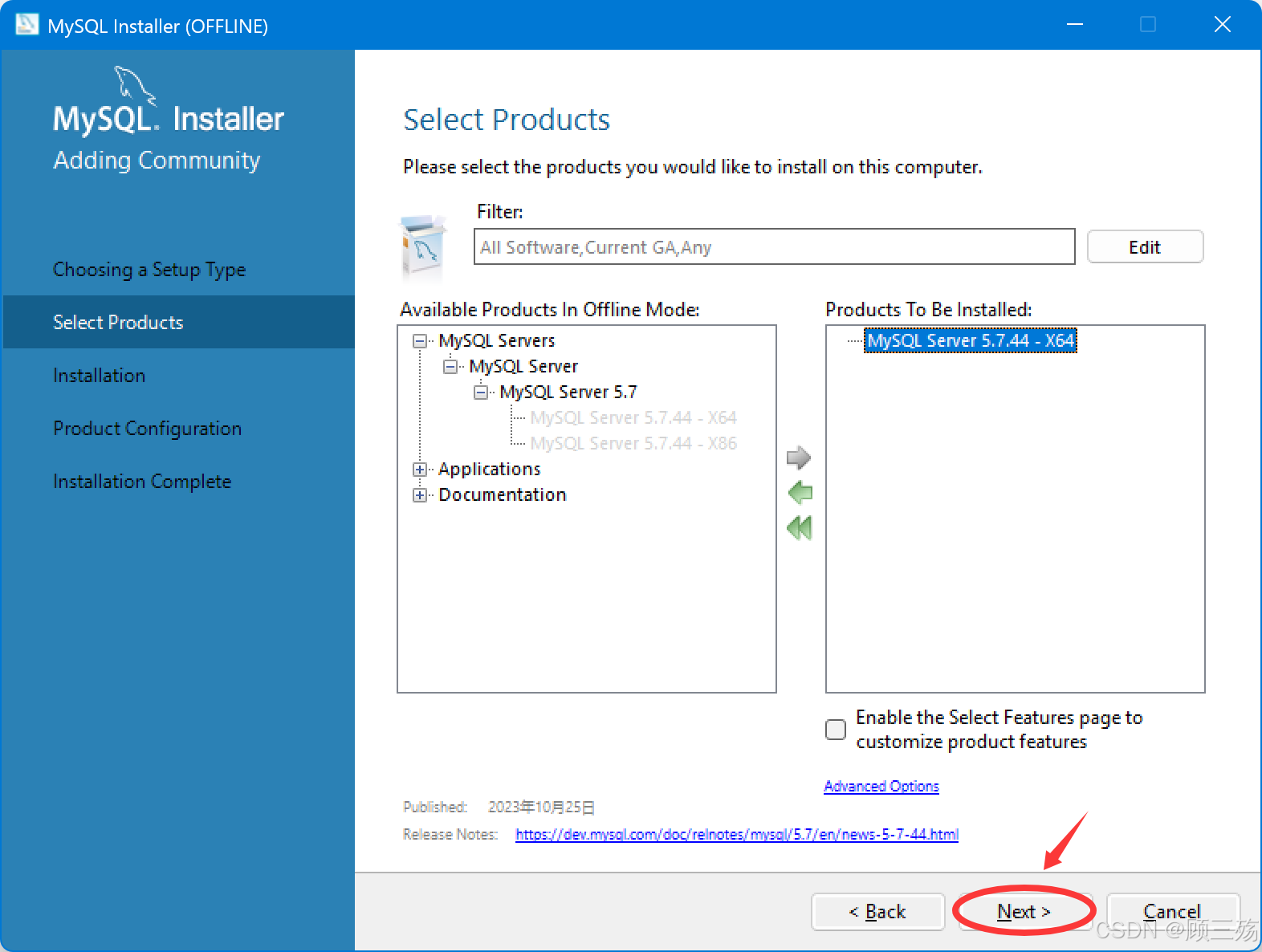This screenshot has height=952, width=1262.
Task: Collapse the MySQL Servers tree node
Action: [419, 341]
